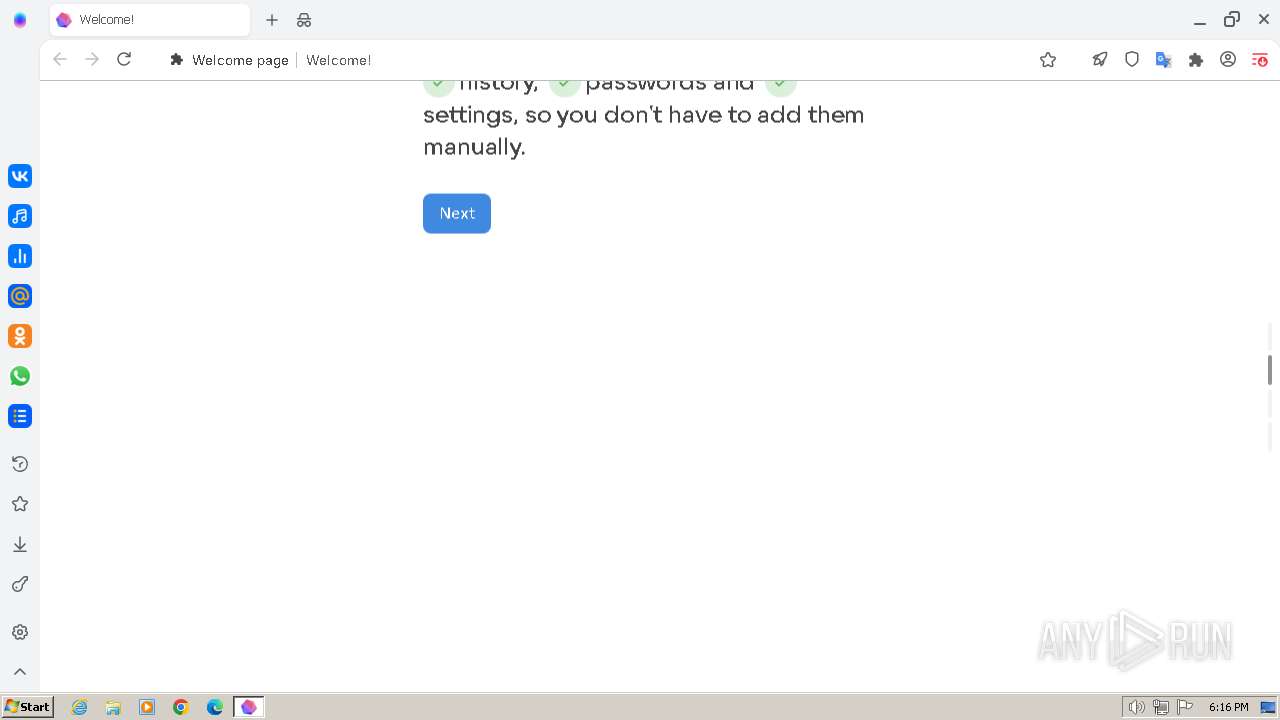1280x720 pixels.
Task: Click the address bar showing Welcome page
Action: [600, 60]
